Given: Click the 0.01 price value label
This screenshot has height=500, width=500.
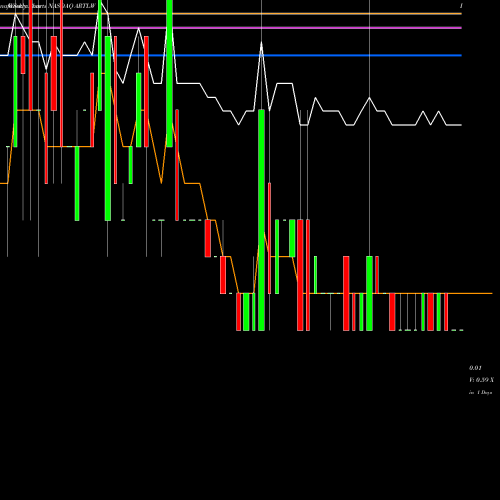Looking at the screenshot, I should click(475, 368).
